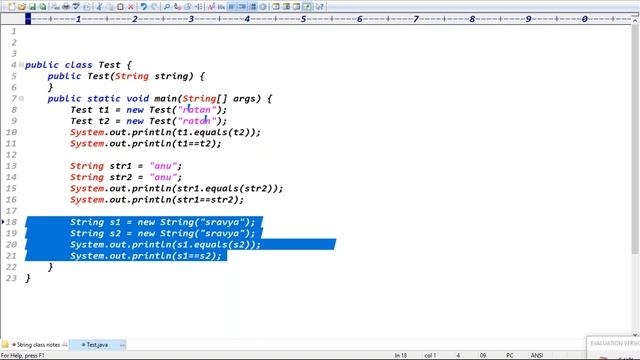Click 'String str2 = "anu";' line

point(126,177)
